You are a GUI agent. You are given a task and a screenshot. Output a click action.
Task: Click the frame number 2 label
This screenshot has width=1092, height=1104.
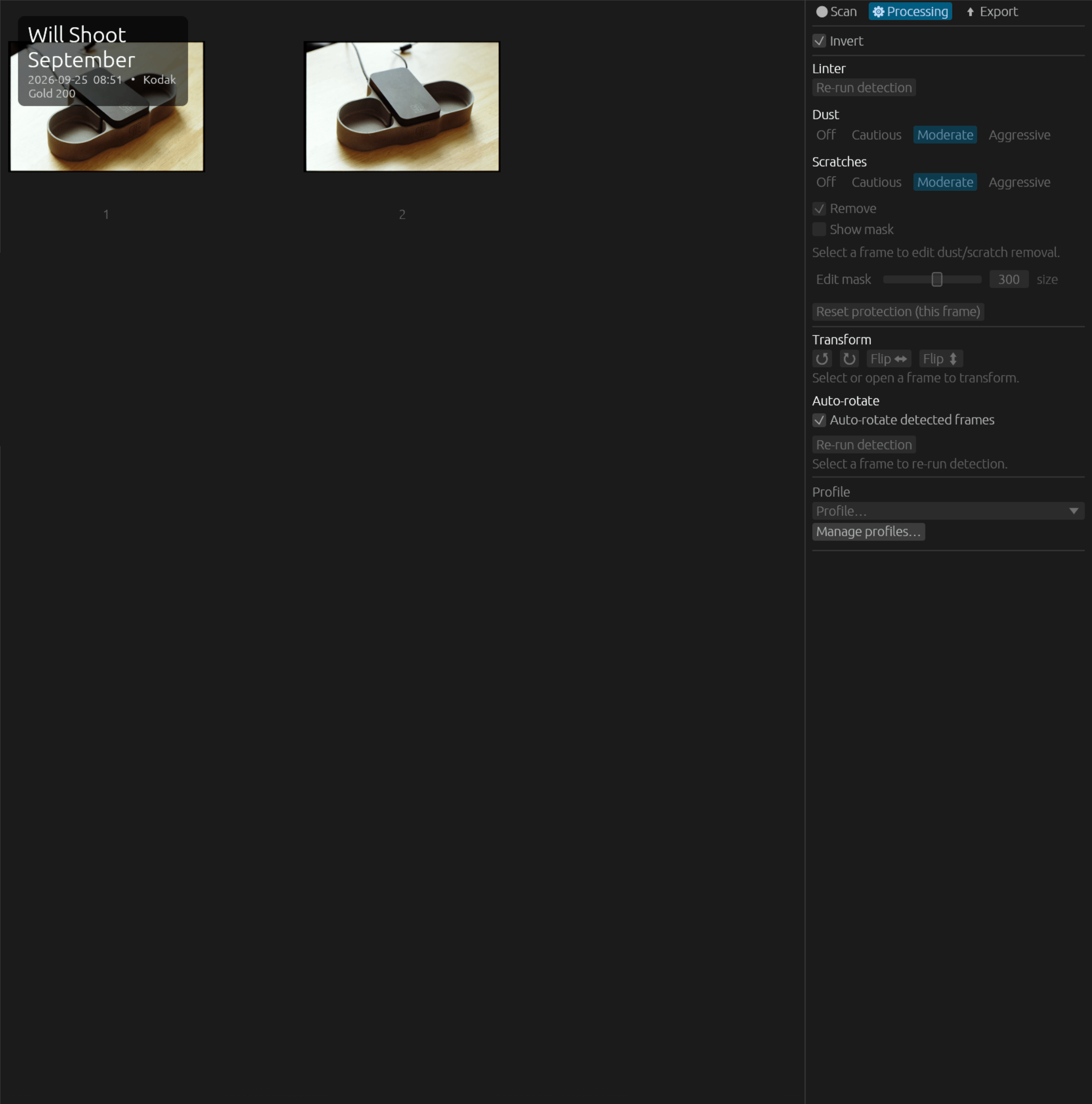tap(402, 214)
